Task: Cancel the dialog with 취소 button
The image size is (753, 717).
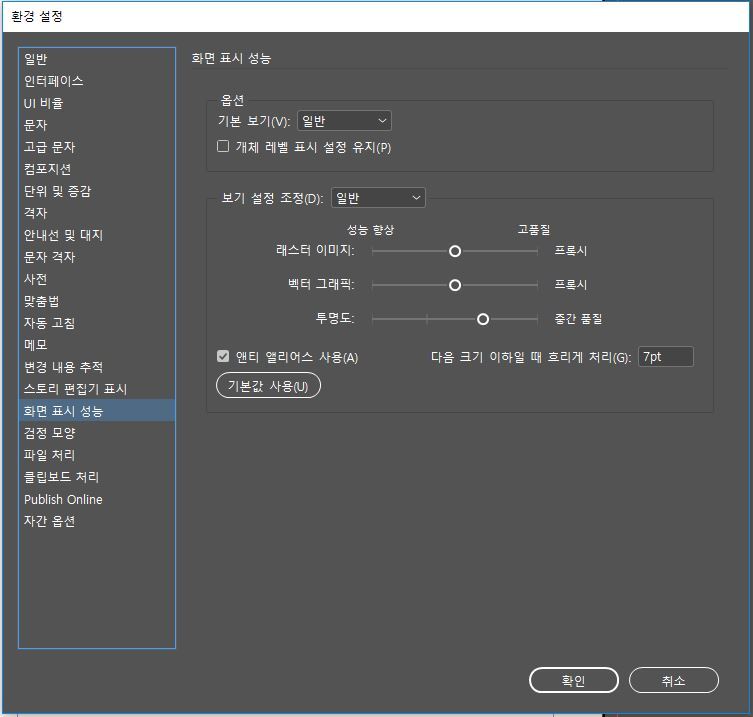Action: click(x=673, y=680)
